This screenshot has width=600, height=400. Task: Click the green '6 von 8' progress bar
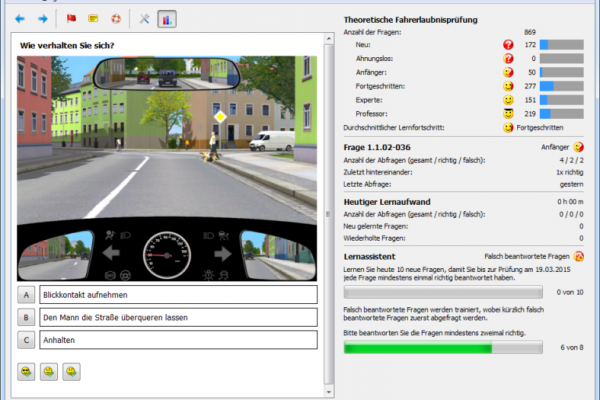pyautogui.click(x=442, y=348)
